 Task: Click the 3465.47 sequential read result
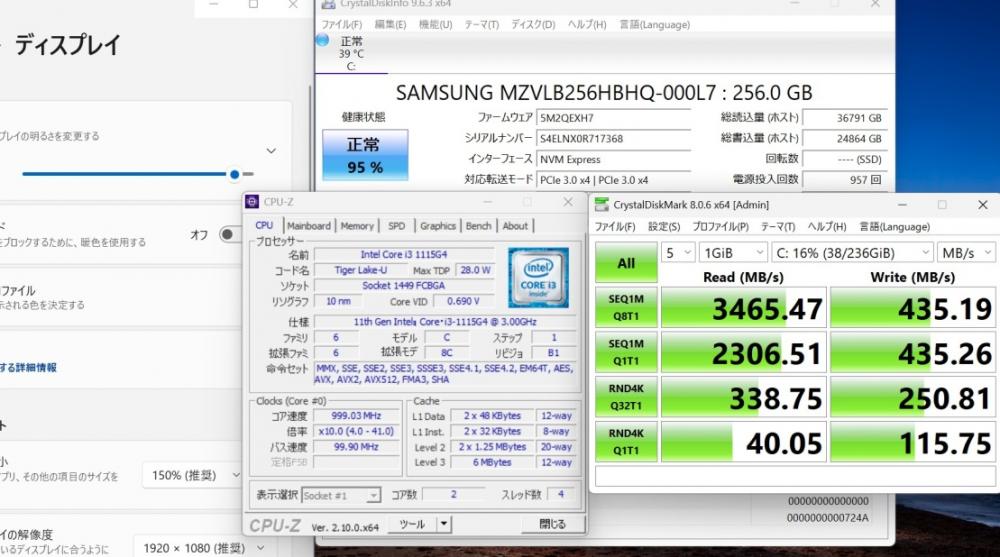[744, 309]
